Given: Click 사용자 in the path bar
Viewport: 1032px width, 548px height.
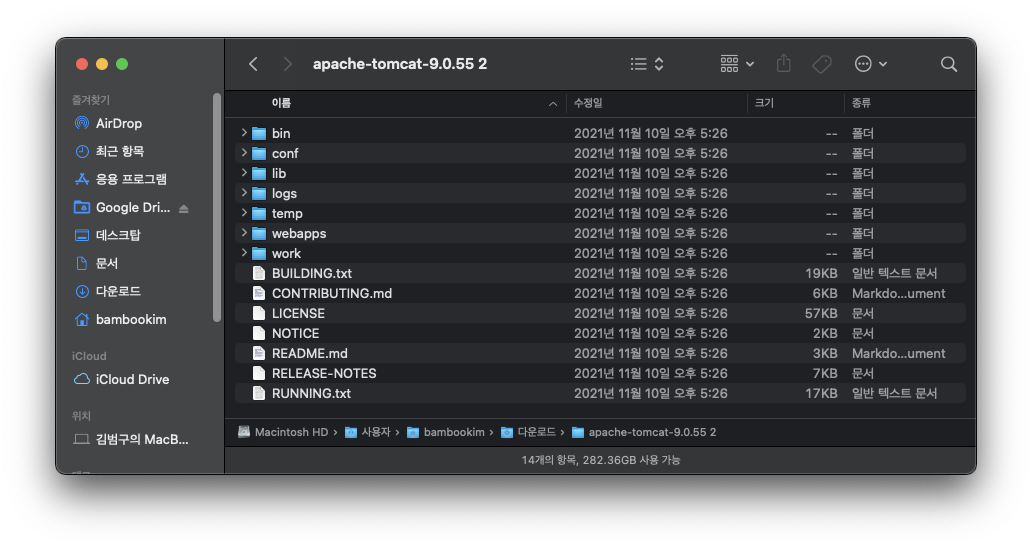Looking at the screenshot, I should click(x=368, y=432).
